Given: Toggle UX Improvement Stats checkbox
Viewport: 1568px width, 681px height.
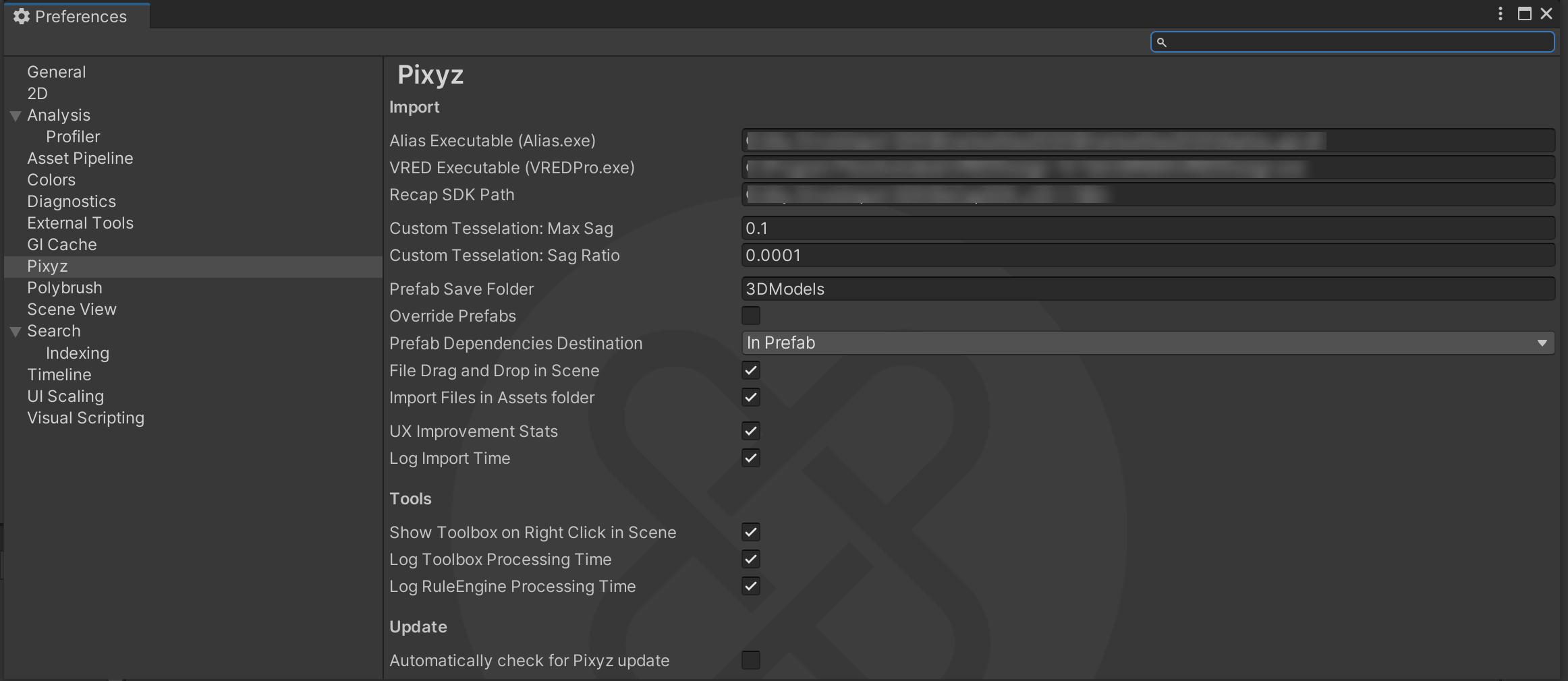Looking at the screenshot, I should tap(751, 431).
